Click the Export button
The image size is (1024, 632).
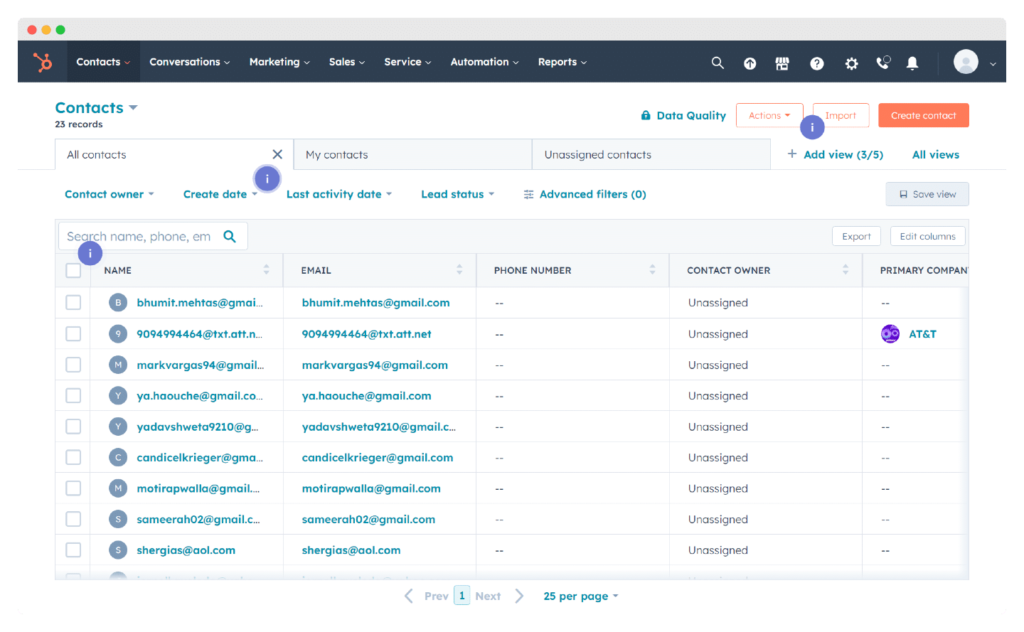(x=856, y=236)
